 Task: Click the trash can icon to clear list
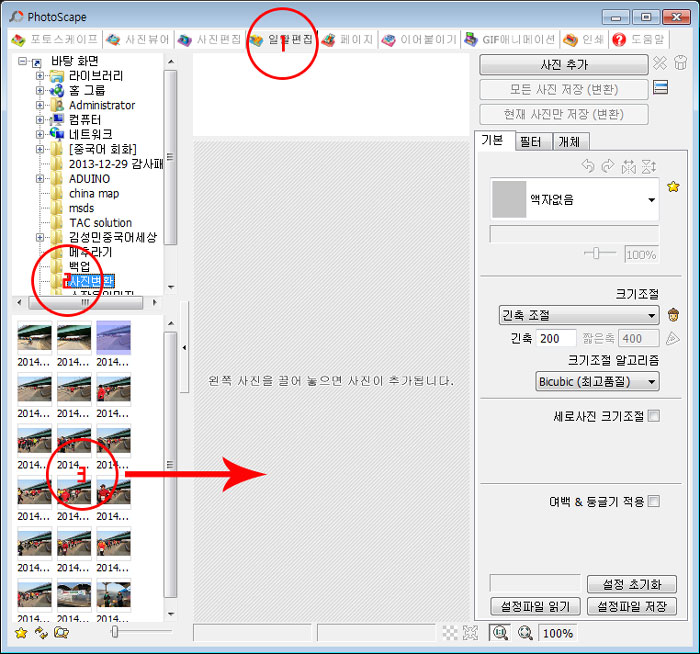680,63
